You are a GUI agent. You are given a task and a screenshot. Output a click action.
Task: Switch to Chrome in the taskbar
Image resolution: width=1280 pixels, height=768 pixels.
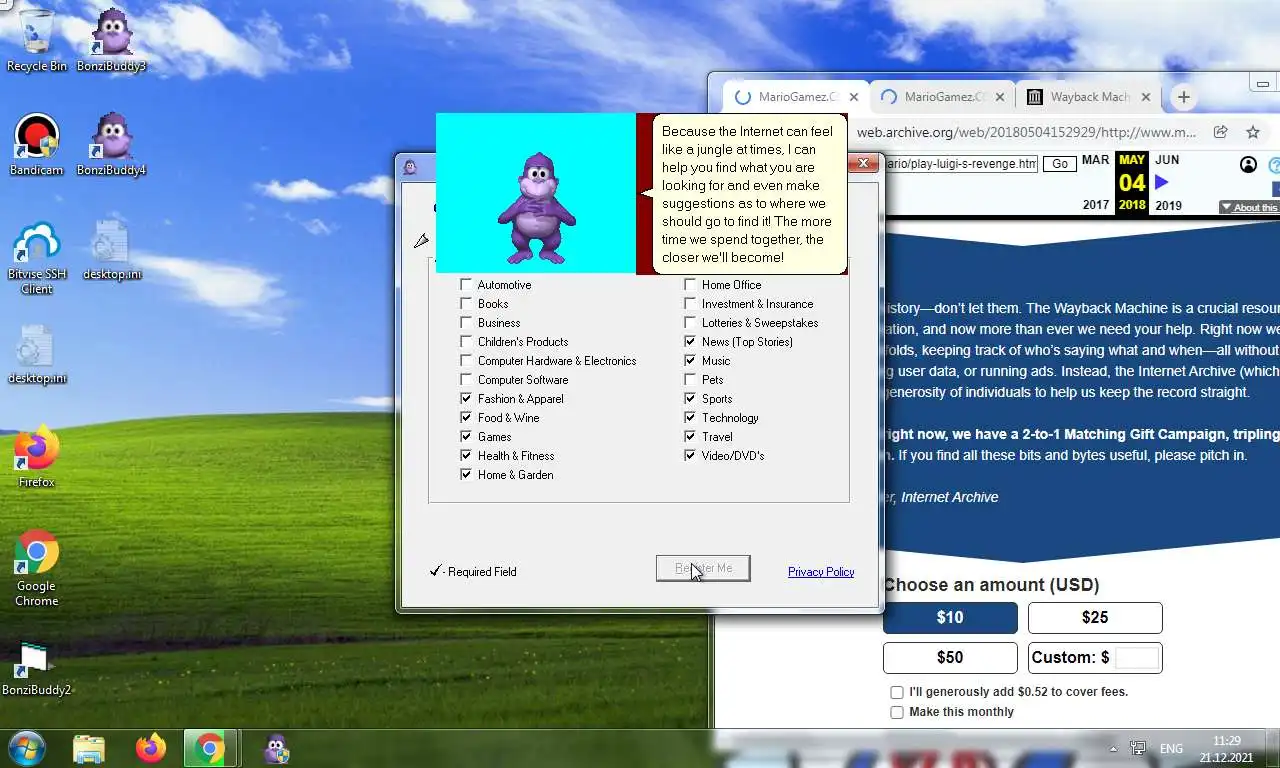click(x=210, y=748)
